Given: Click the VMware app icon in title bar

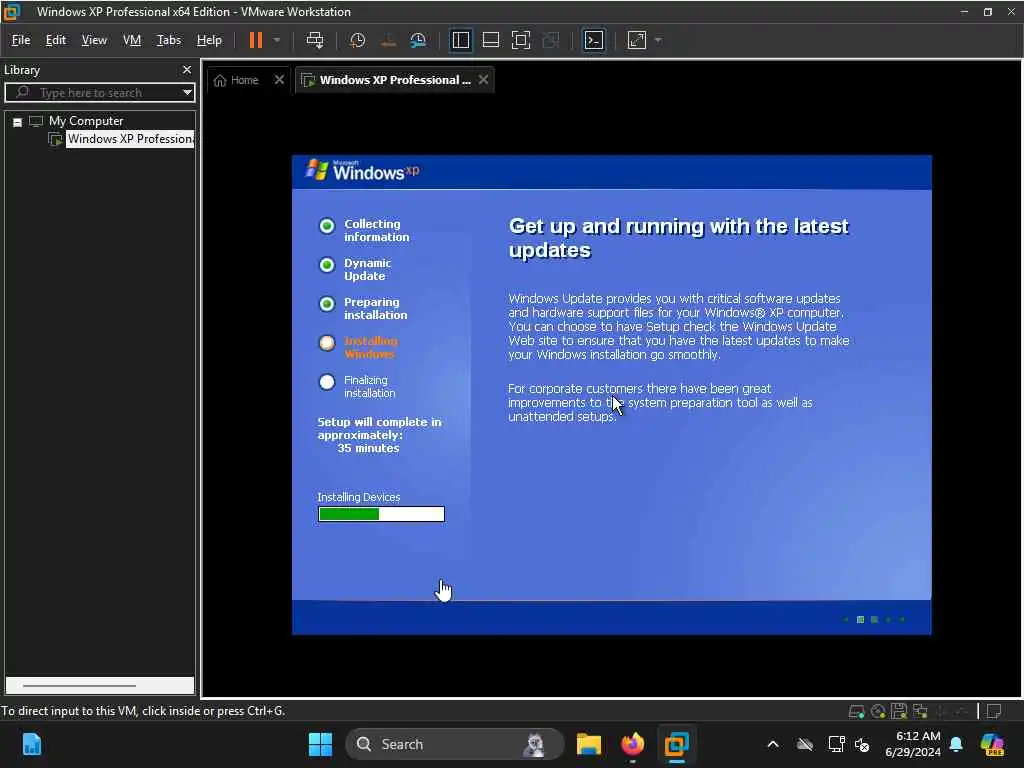Looking at the screenshot, I should [12, 12].
